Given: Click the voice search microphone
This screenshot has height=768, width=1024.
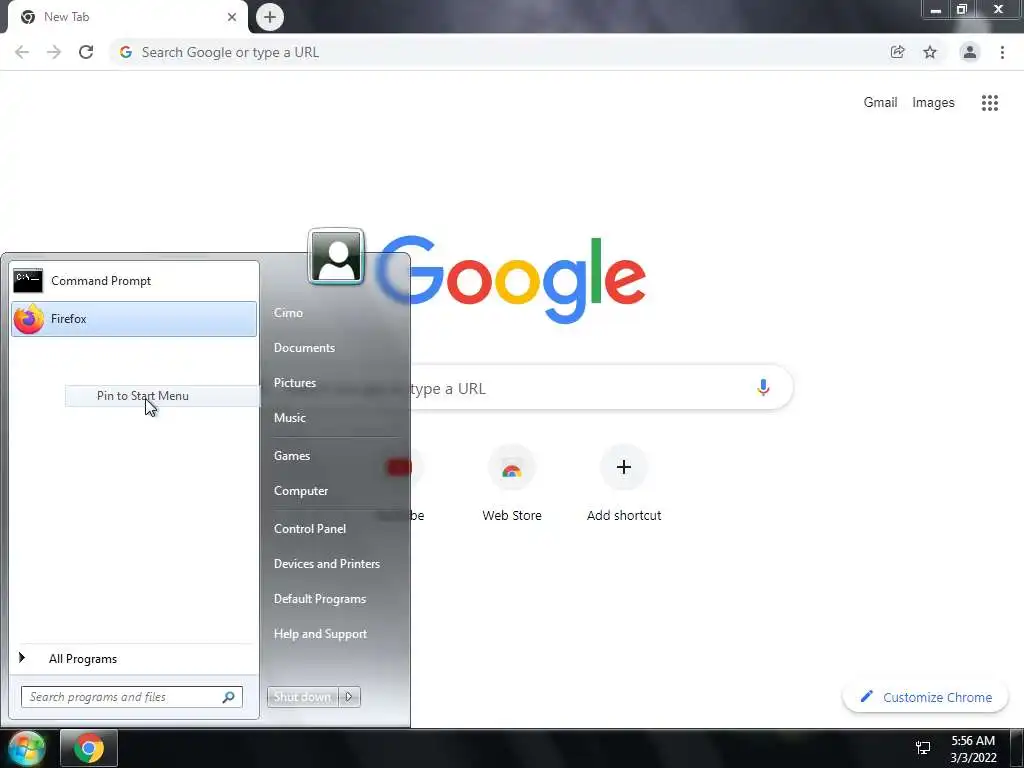Looking at the screenshot, I should 763,388.
